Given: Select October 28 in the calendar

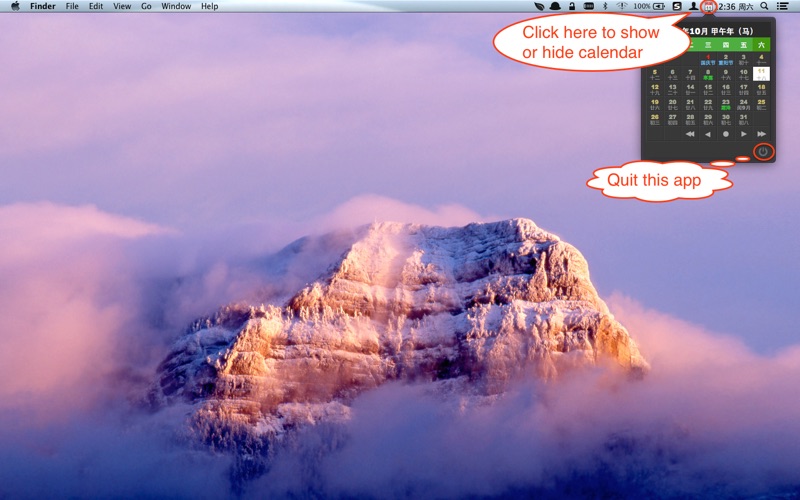Looking at the screenshot, I should pos(690,119).
